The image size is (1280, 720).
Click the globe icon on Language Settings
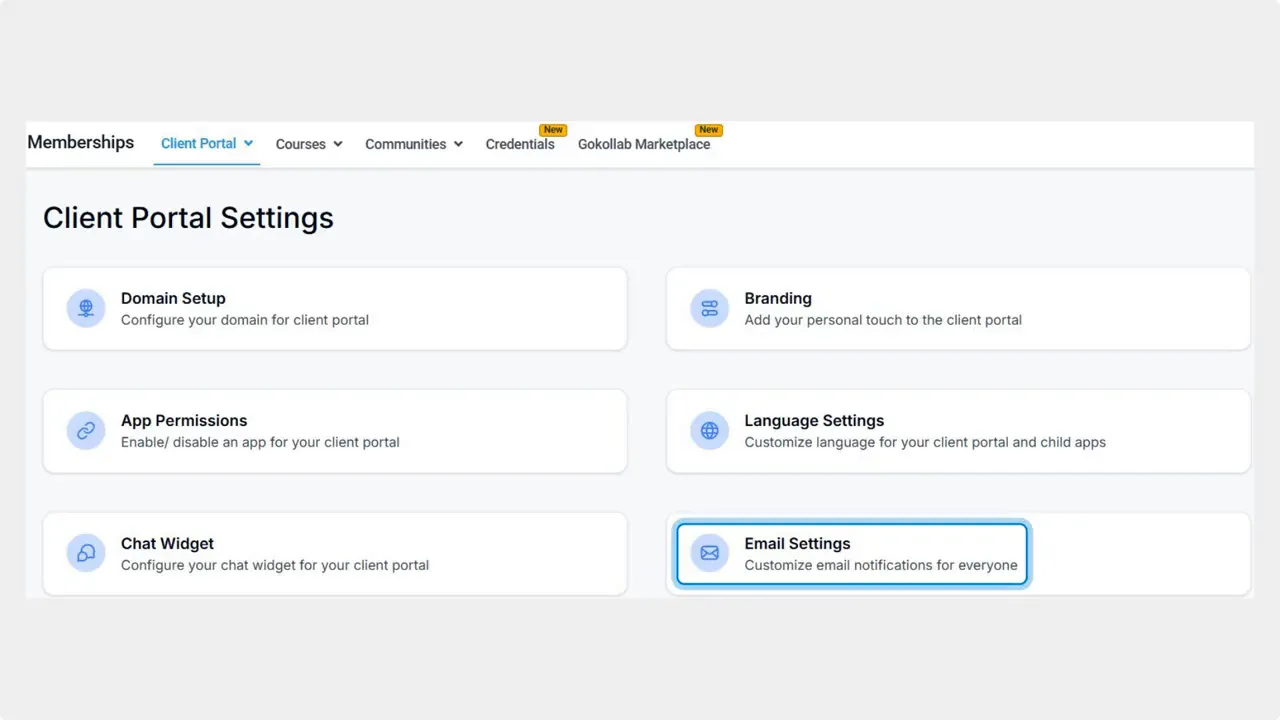pos(709,430)
